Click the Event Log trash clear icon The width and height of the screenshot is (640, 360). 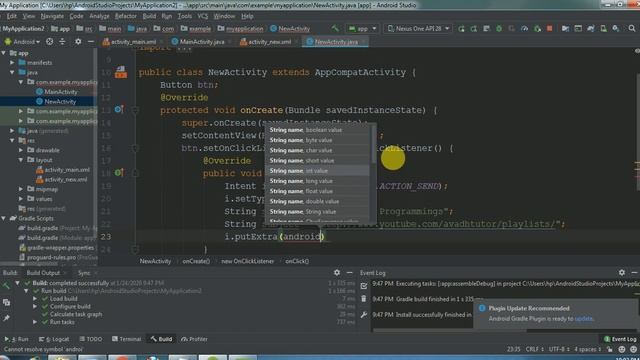(364, 299)
